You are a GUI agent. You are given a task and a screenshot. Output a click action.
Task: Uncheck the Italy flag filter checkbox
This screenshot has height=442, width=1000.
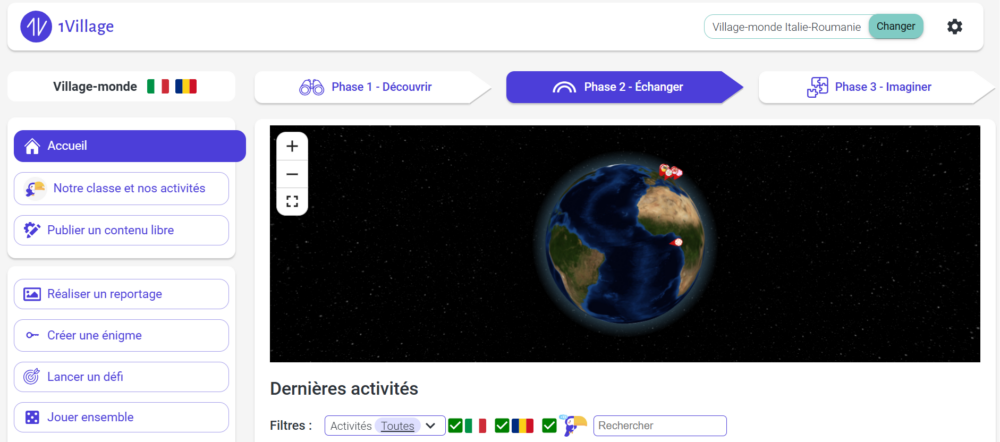[455, 425]
